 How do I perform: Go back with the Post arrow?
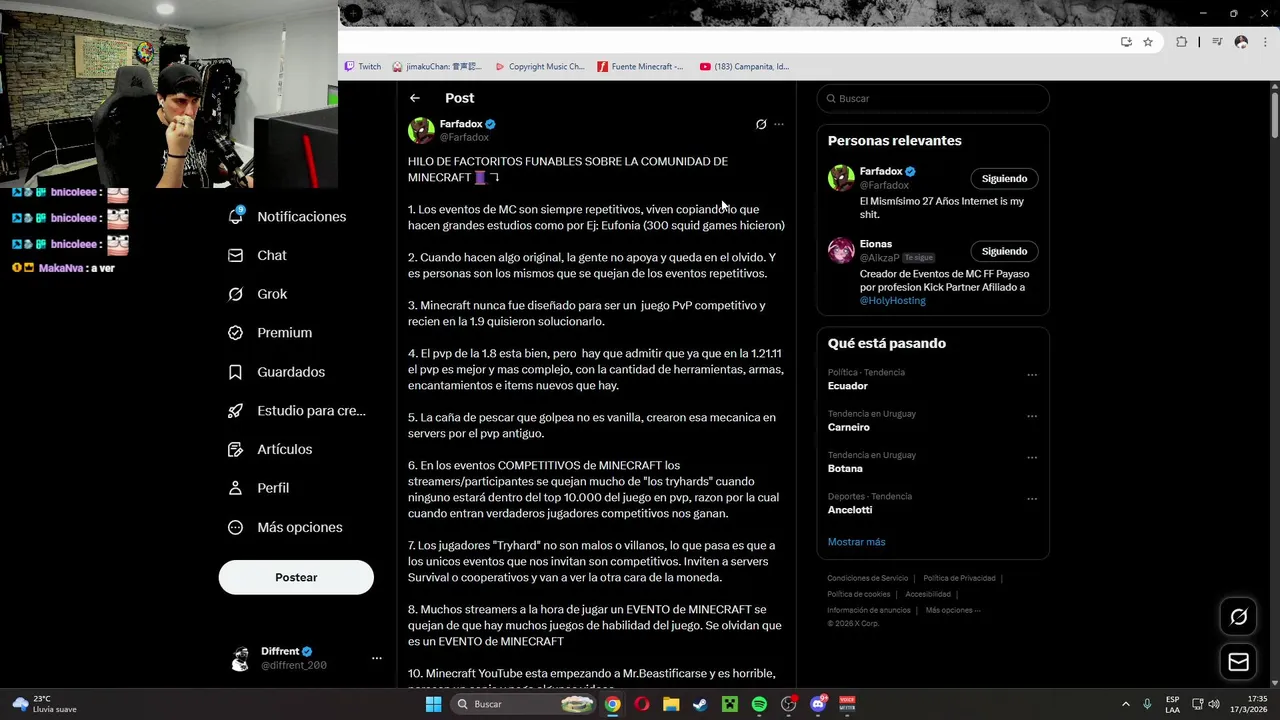click(415, 98)
